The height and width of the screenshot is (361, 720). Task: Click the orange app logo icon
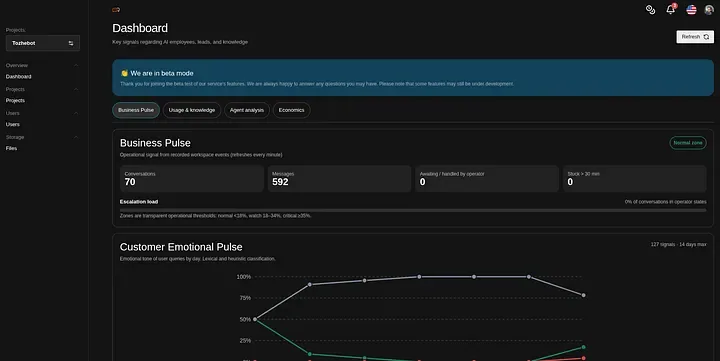click(x=116, y=10)
